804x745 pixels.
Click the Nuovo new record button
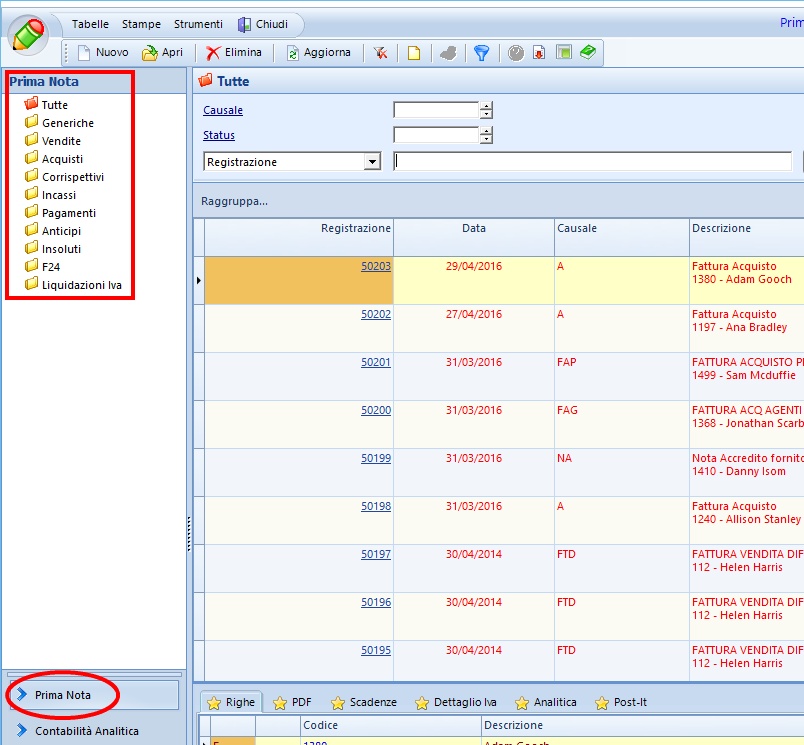click(x=102, y=53)
